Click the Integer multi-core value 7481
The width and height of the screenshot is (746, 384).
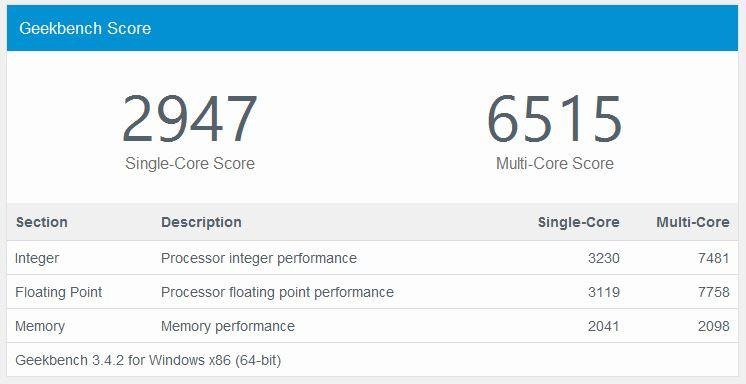click(x=714, y=258)
